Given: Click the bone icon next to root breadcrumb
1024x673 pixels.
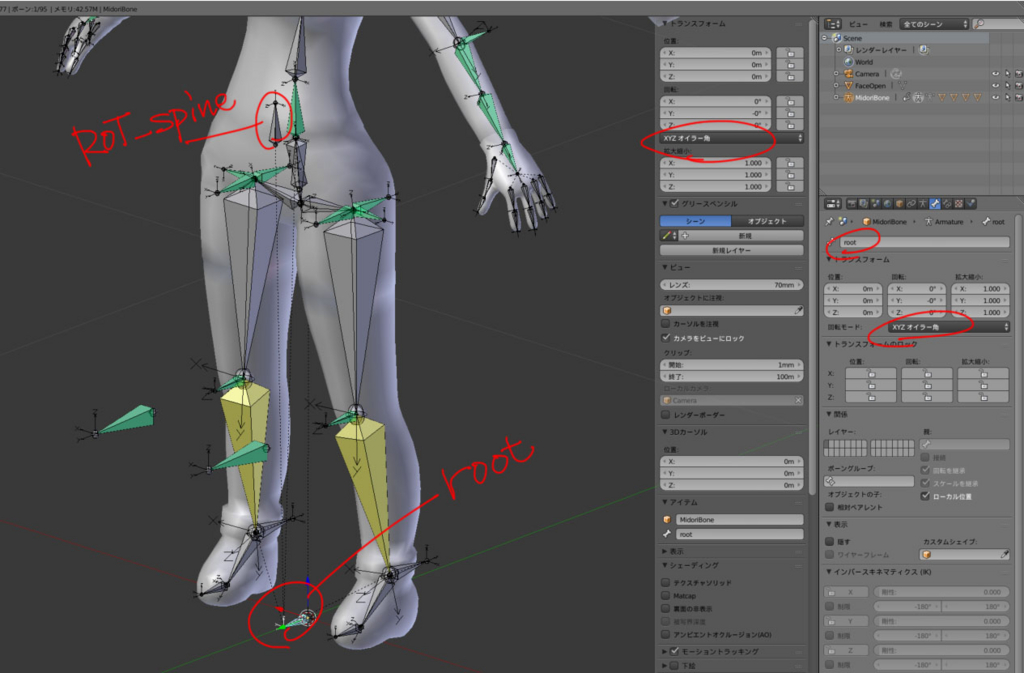Looking at the screenshot, I should 987,222.
